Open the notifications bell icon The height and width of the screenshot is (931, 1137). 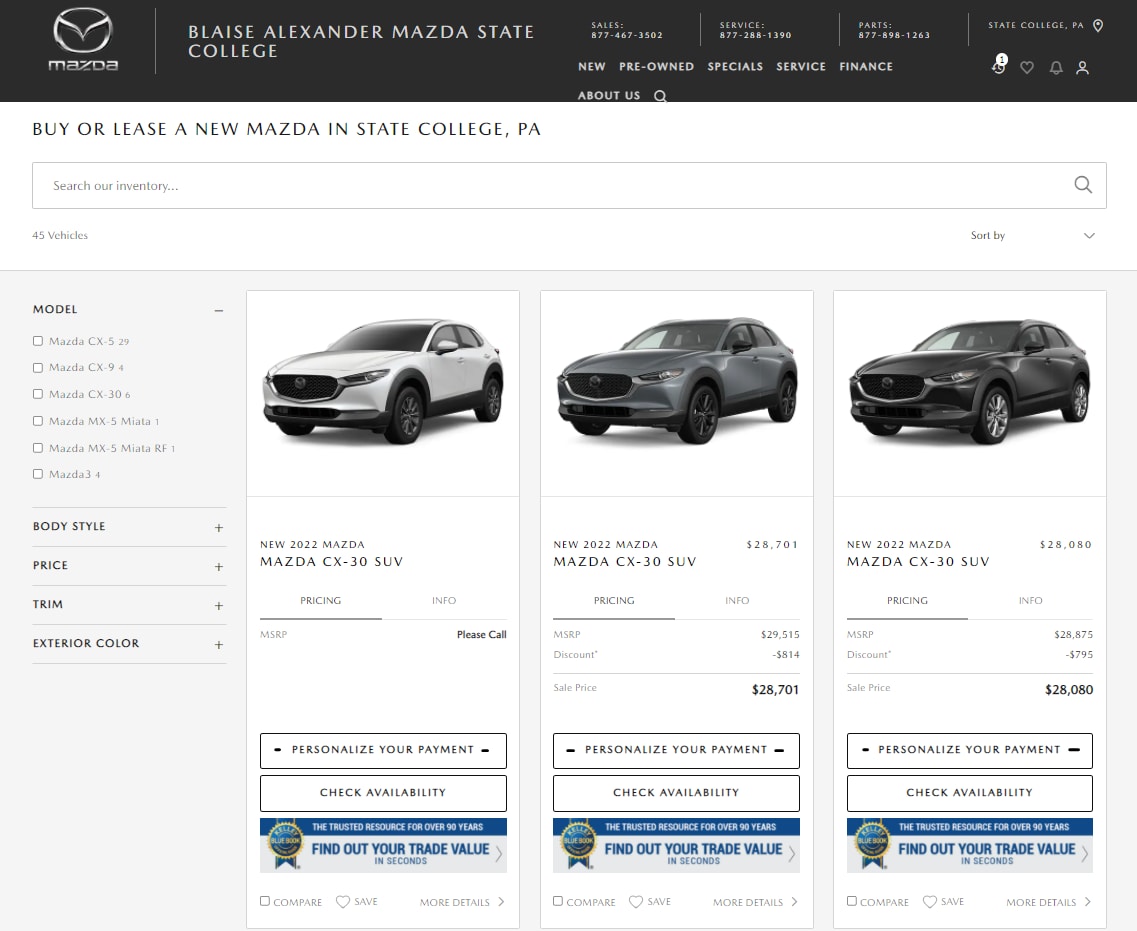[1055, 68]
